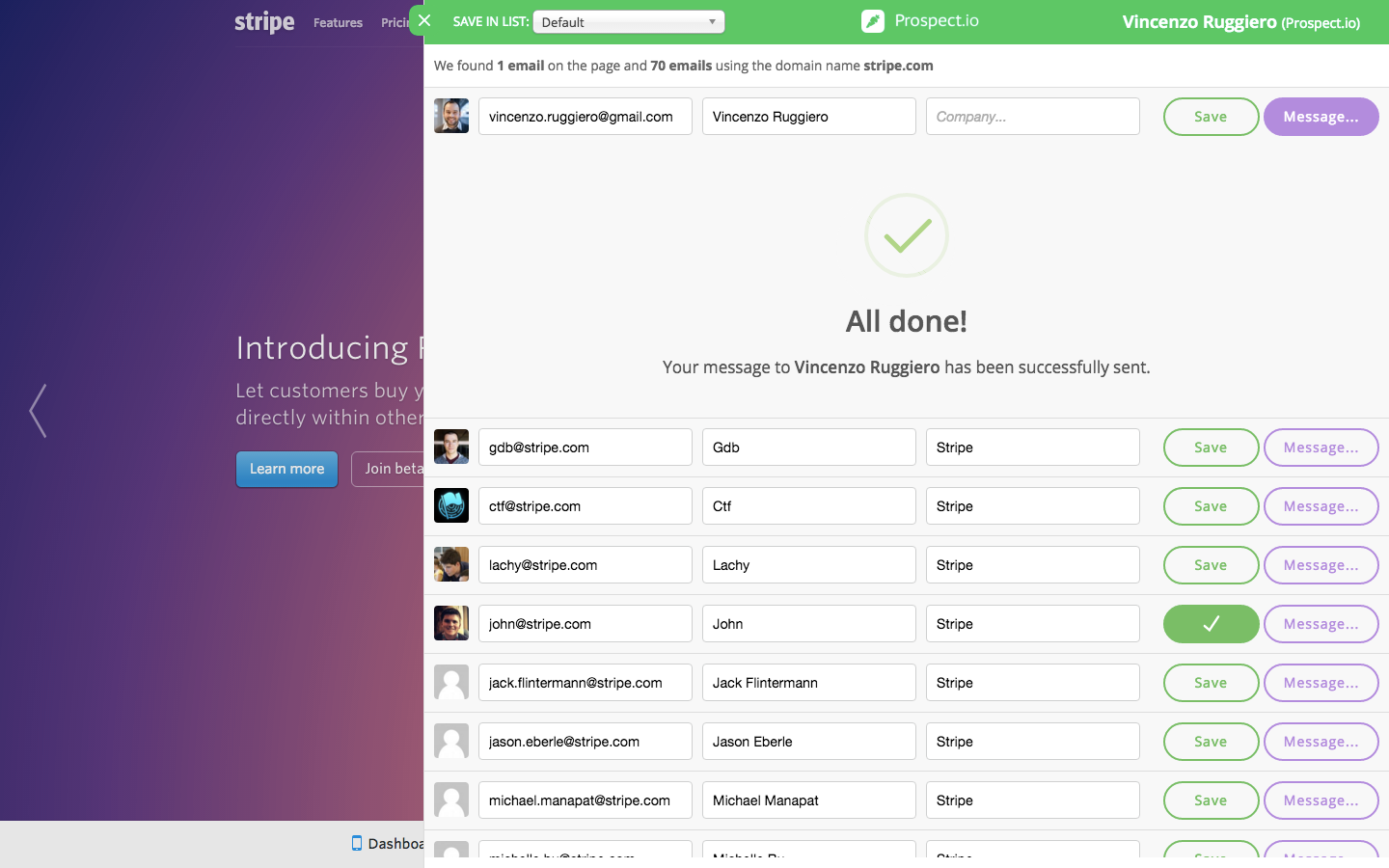Click the ctf@stripe.com avatar icon
The image size is (1389, 868).
451,505
